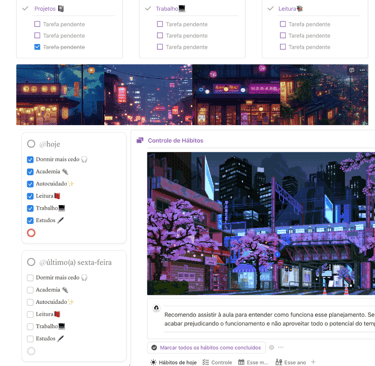Check second Tarefa pendente under Leitura
Viewport: 375px width, 366px height.
click(283, 35)
